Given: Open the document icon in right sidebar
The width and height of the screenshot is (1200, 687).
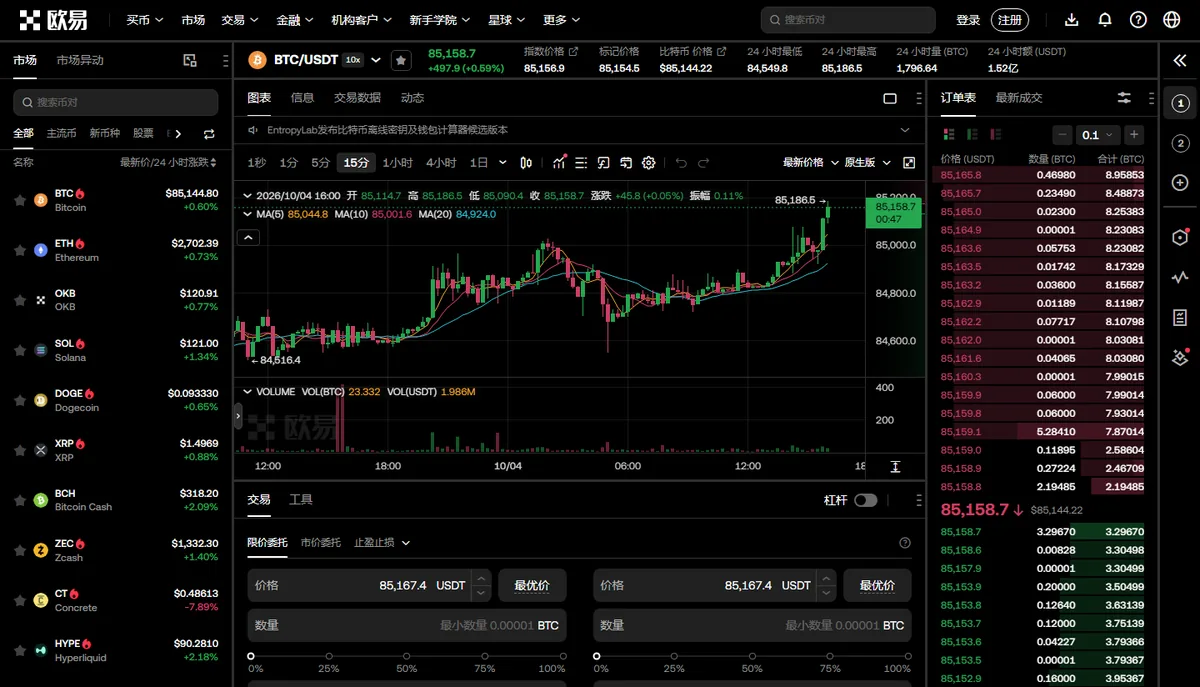Looking at the screenshot, I should [x=1180, y=318].
